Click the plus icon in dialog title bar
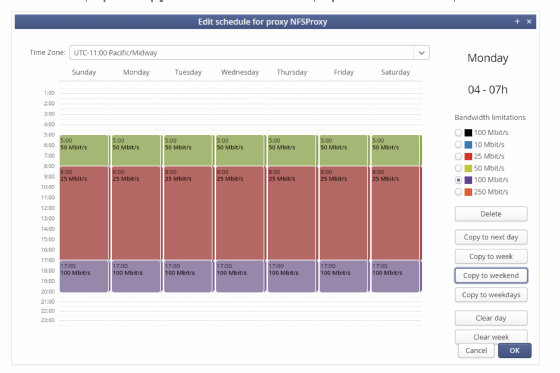560x373 pixels. (x=517, y=21)
